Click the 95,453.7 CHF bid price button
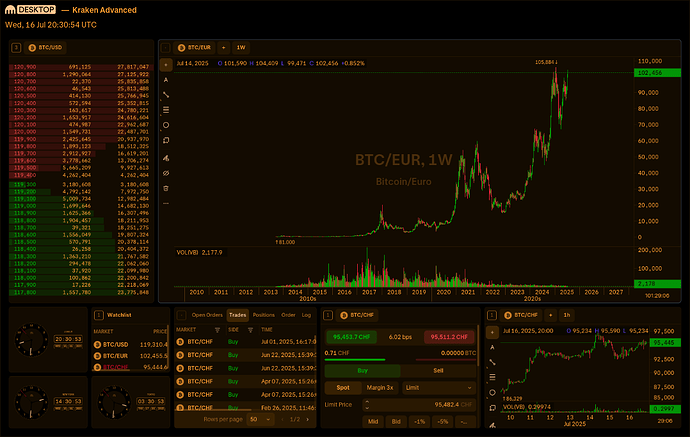The height and width of the screenshot is (437, 690). coord(351,337)
